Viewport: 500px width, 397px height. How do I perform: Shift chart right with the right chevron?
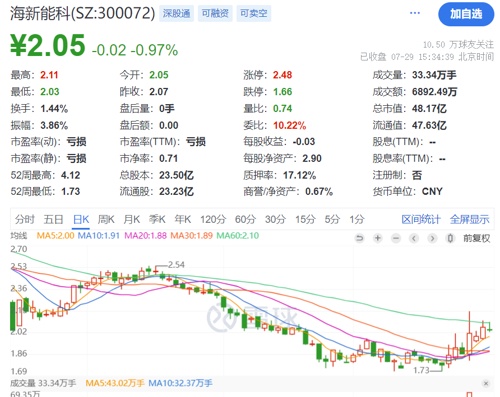pos(432,238)
